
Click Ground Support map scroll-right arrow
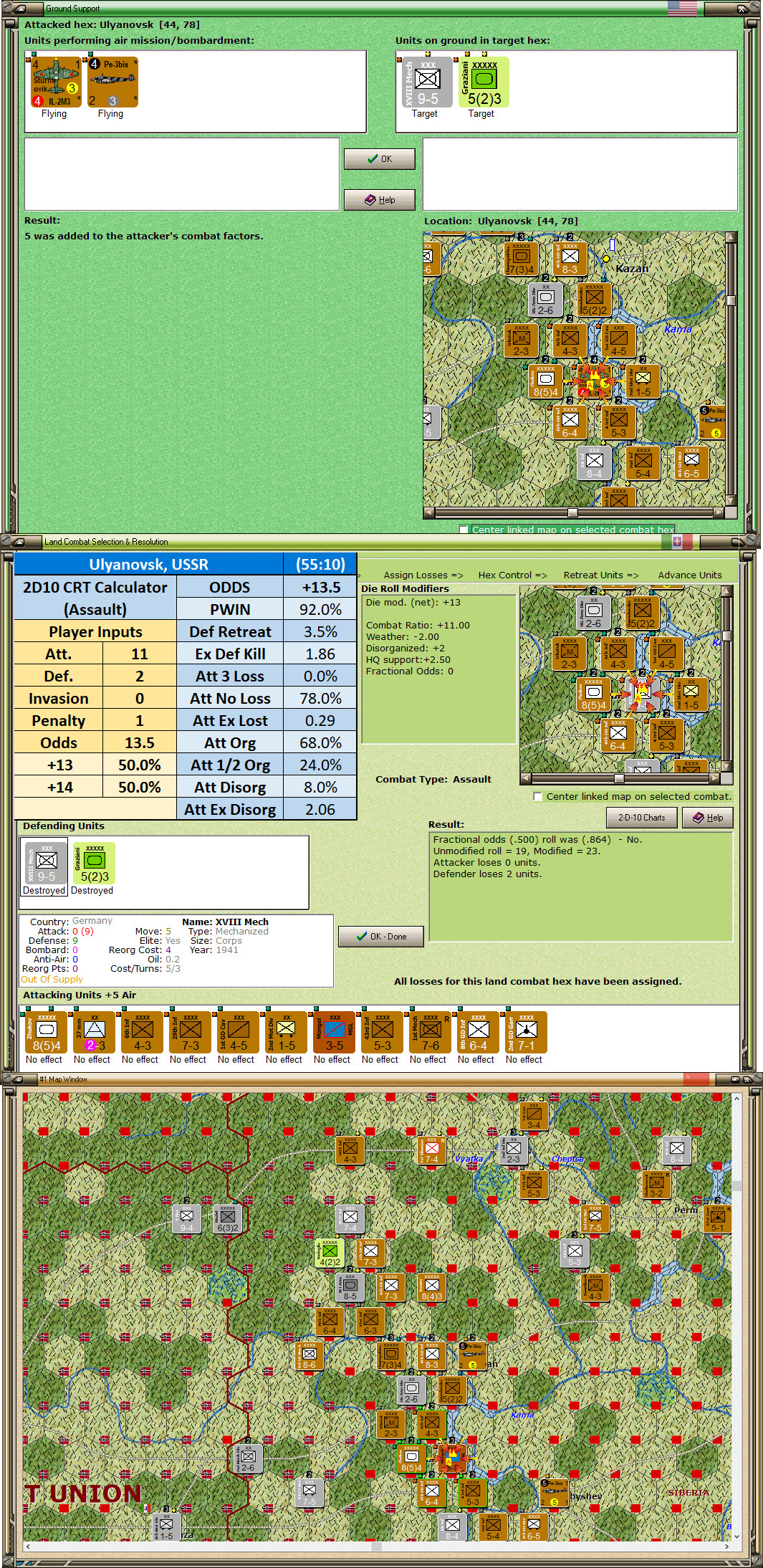(x=719, y=512)
